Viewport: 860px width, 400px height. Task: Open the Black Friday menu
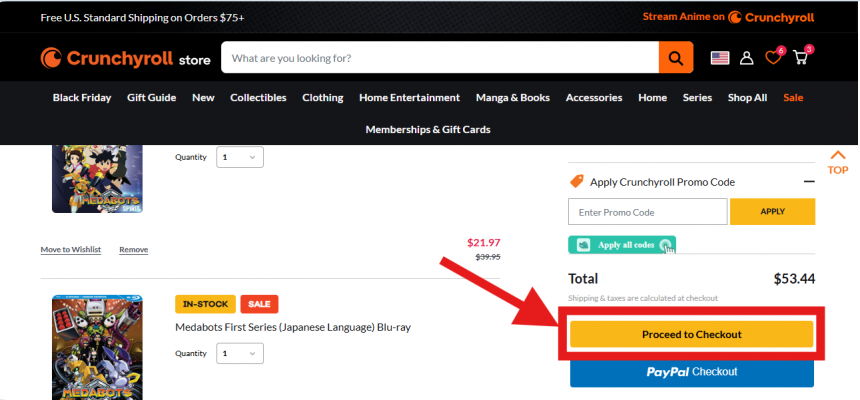point(83,98)
